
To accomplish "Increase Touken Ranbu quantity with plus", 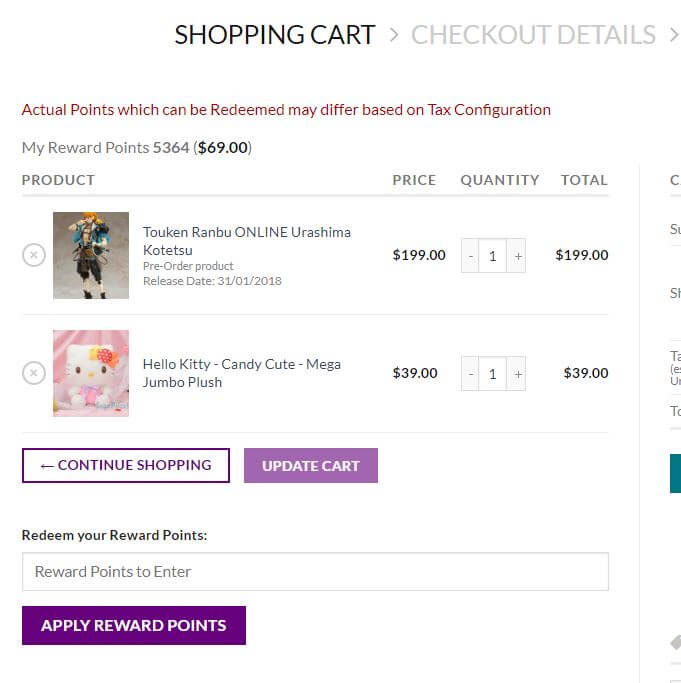I will (517, 256).
